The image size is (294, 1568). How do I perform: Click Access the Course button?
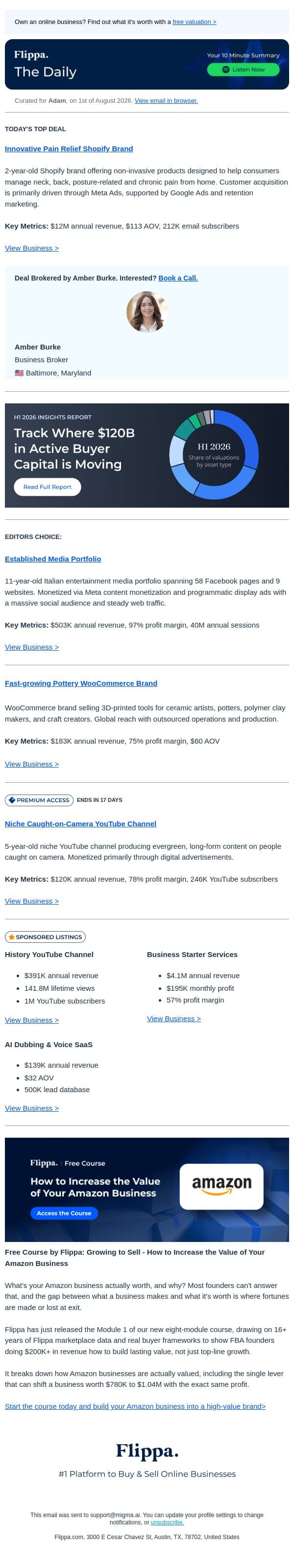point(64,1213)
